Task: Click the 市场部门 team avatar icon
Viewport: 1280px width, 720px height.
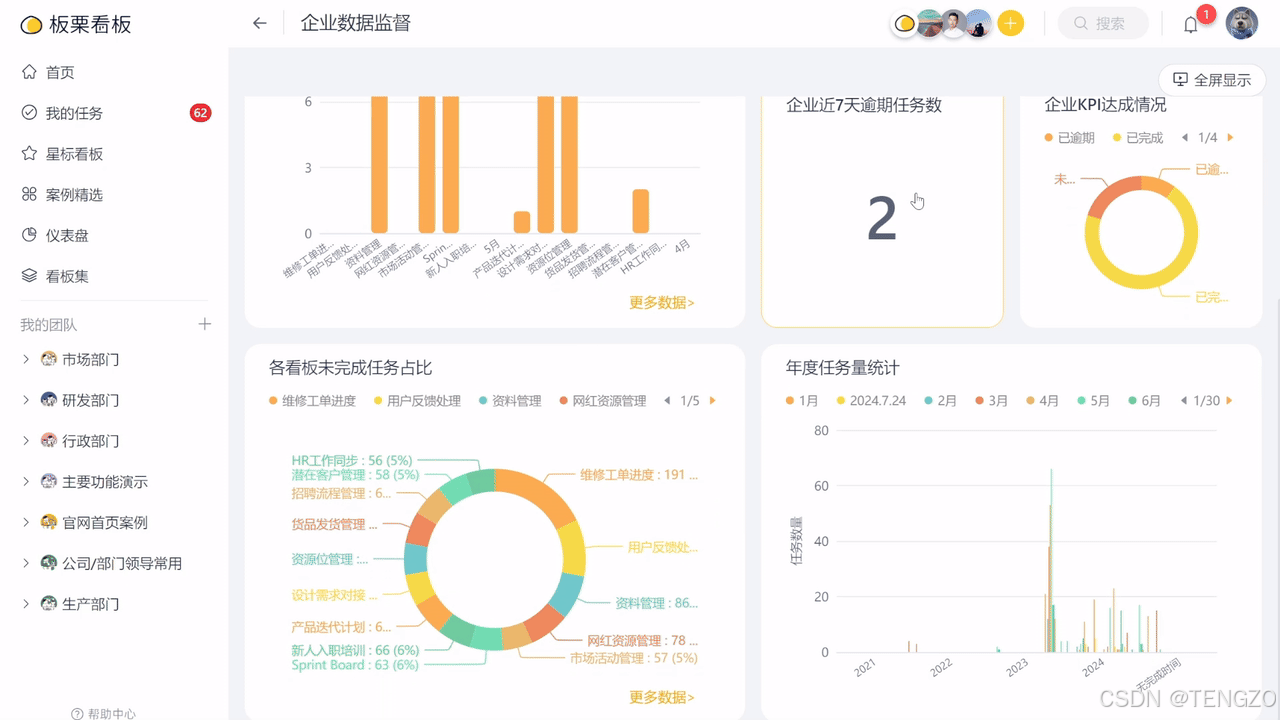Action: tap(49, 359)
